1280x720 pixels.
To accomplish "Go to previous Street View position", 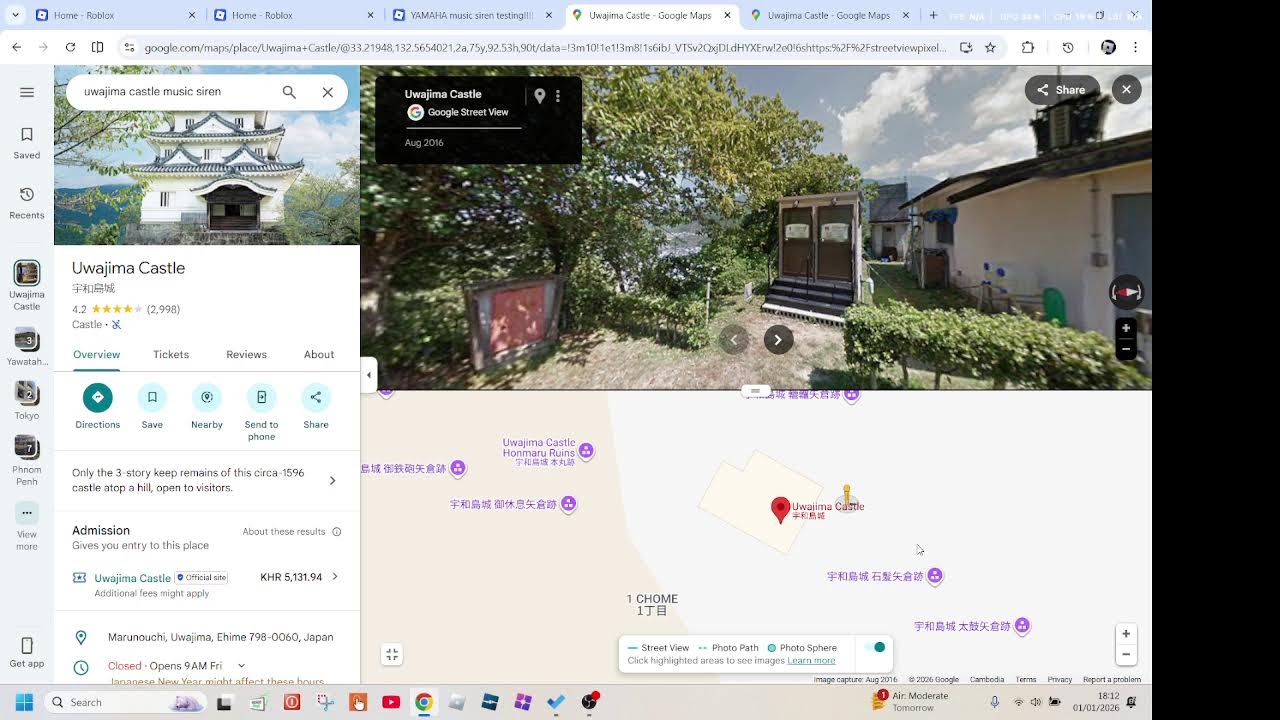I will click(733, 340).
